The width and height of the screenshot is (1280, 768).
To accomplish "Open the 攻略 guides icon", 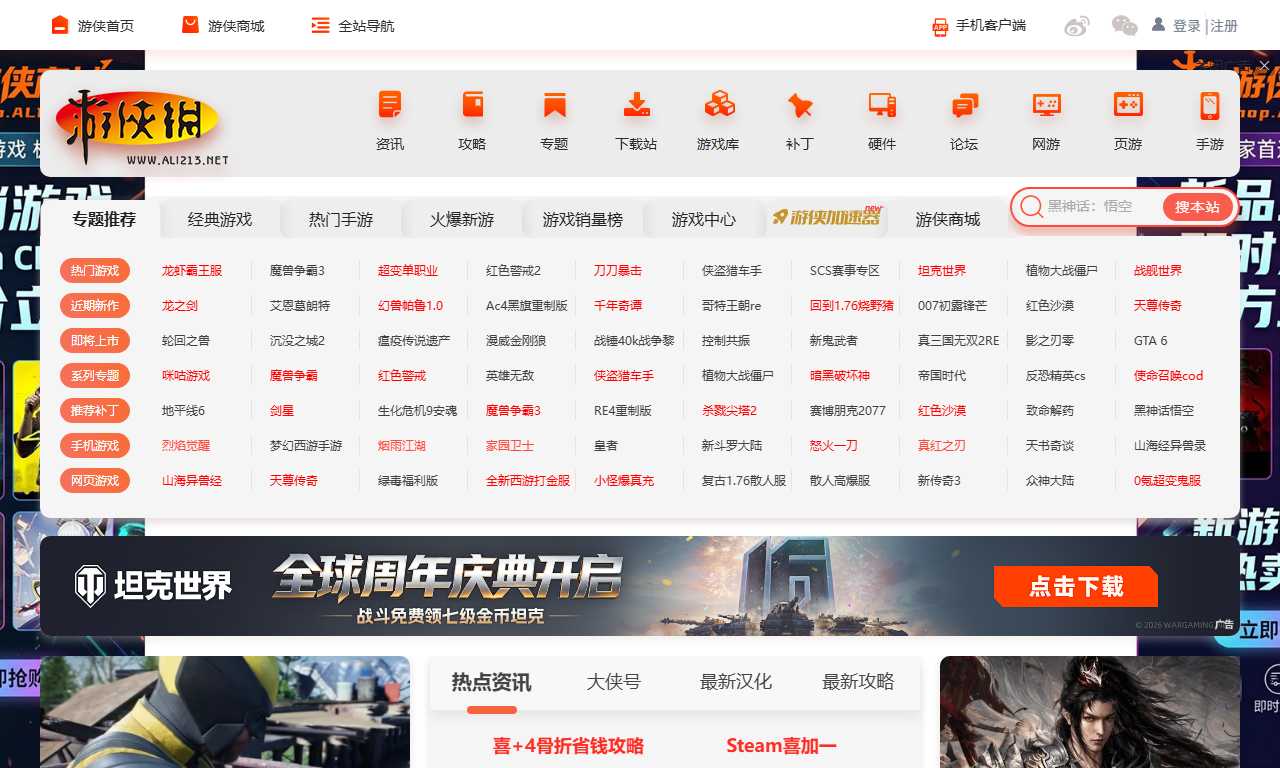I will pyautogui.click(x=472, y=105).
